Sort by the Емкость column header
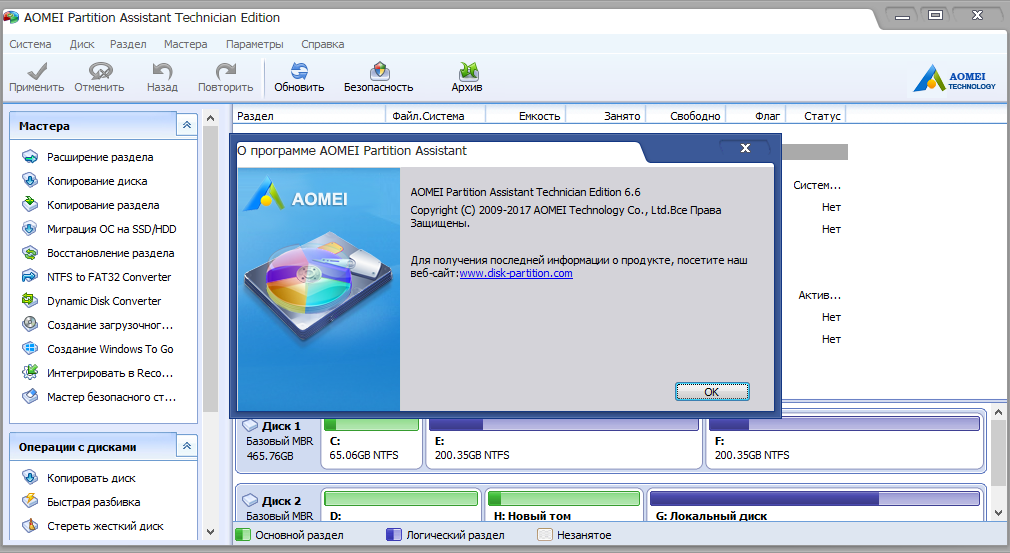The height and width of the screenshot is (553, 1010). [x=526, y=116]
